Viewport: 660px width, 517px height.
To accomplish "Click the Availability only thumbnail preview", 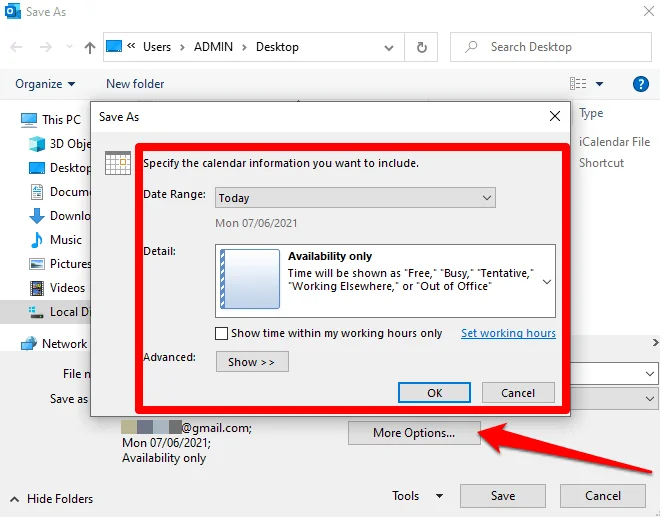I will point(250,279).
